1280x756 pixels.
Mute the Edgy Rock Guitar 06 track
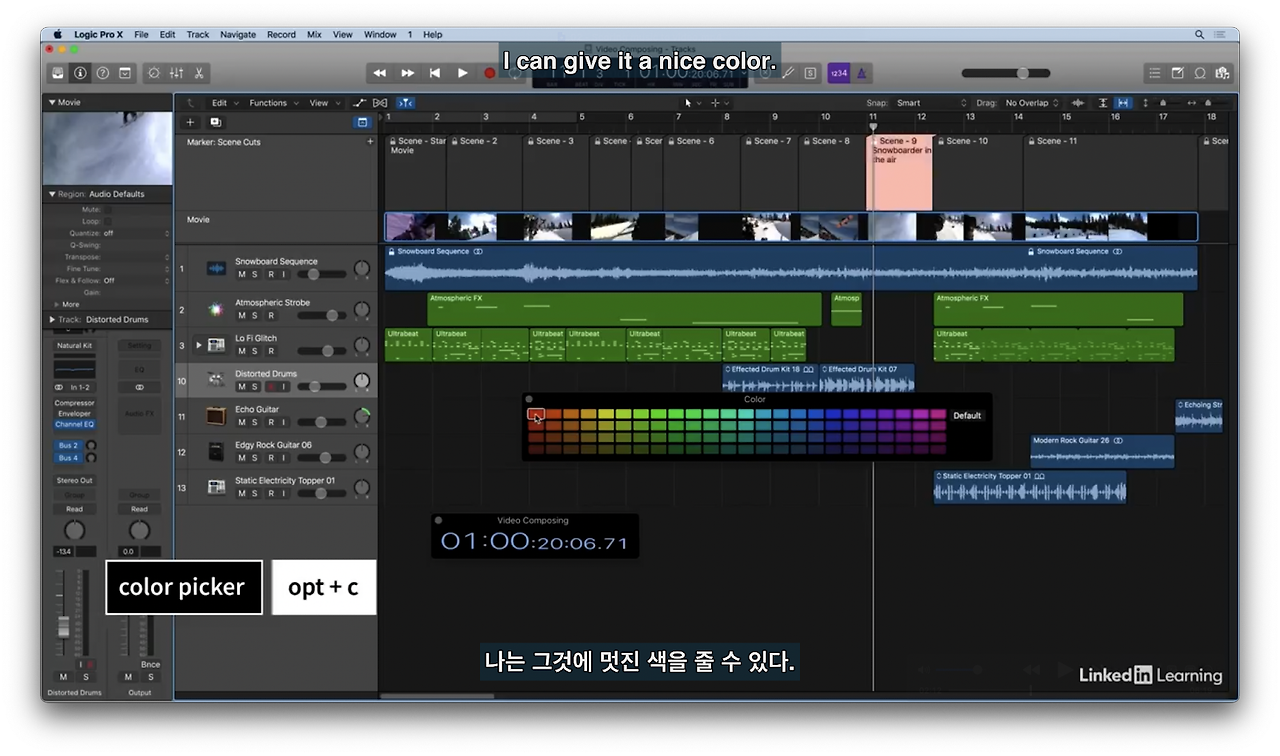tap(241, 458)
